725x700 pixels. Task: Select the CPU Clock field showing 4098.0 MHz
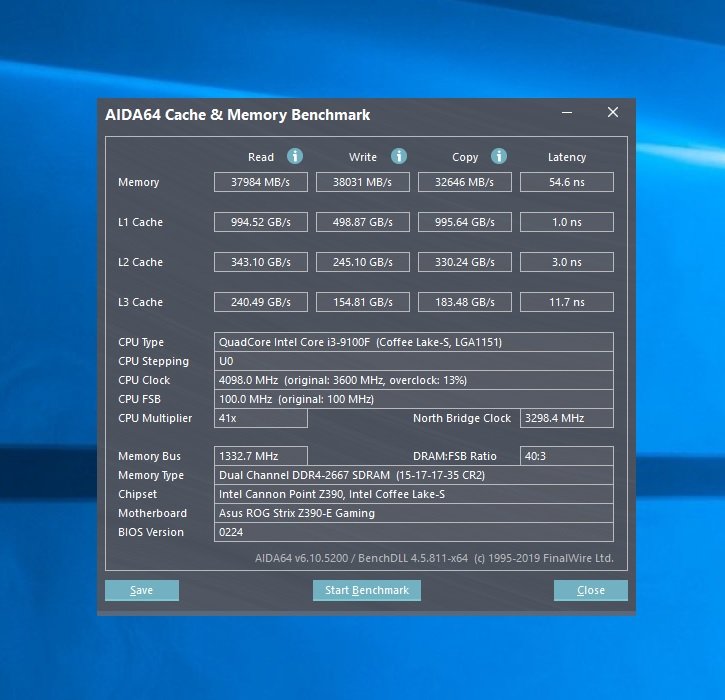click(x=414, y=380)
